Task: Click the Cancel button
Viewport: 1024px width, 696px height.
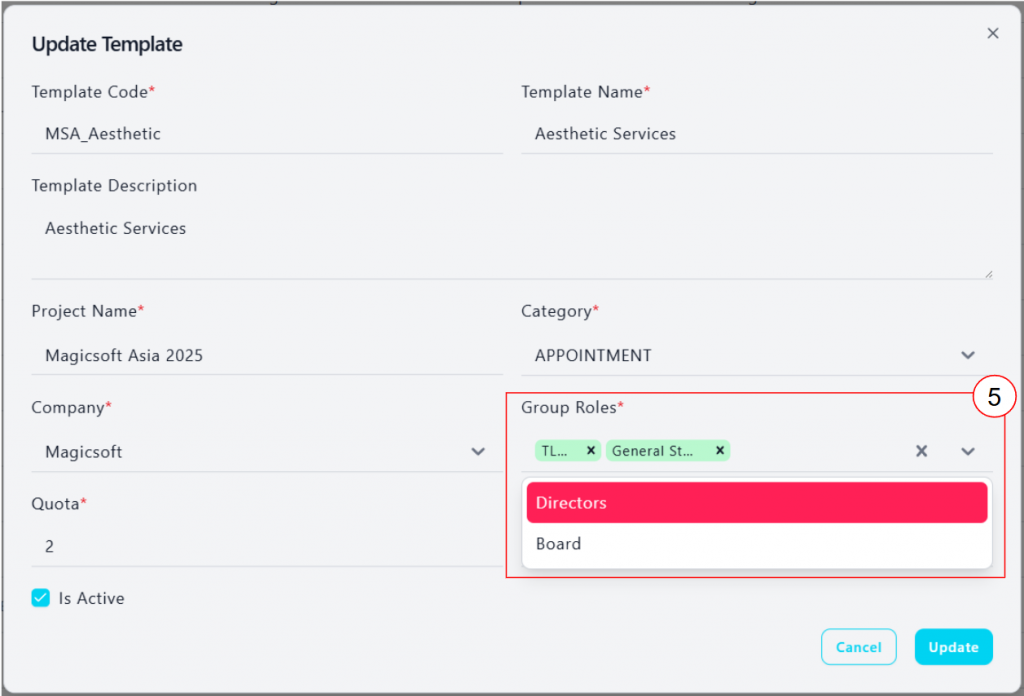Action: click(x=858, y=647)
